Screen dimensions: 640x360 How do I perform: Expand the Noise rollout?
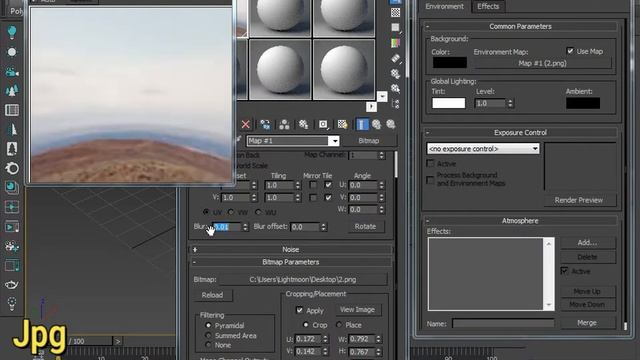291,249
